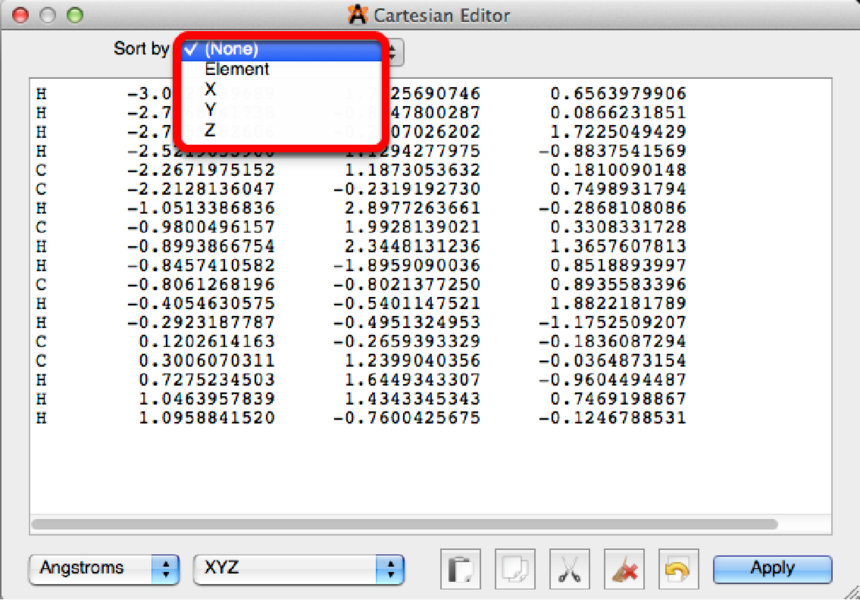Click the value 0.7498931794
The width and height of the screenshot is (860, 600).
click(x=618, y=189)
